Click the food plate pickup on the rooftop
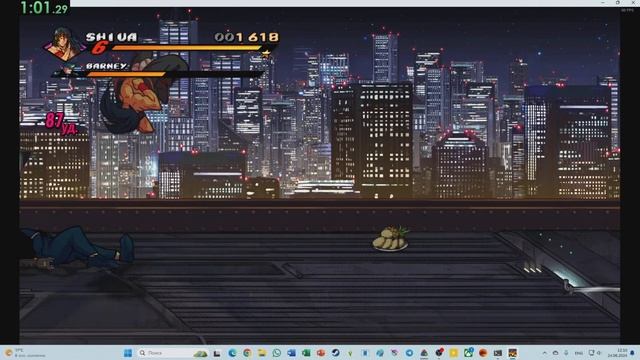This screenshot has width=640, height=360. (390, 239)
